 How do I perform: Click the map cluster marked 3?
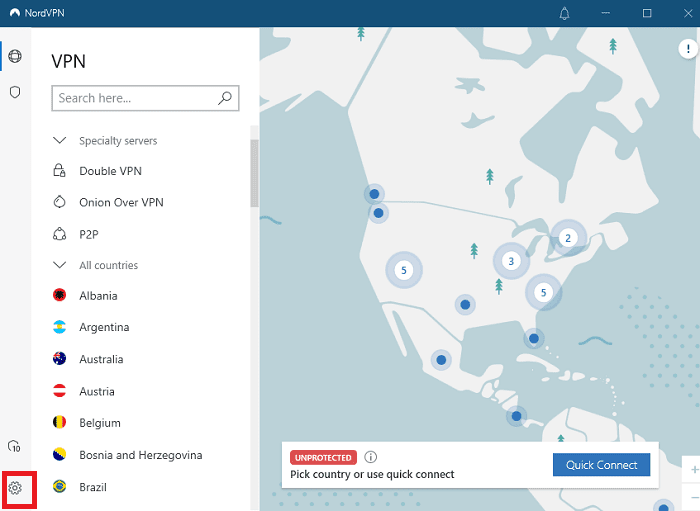[511, 262]
